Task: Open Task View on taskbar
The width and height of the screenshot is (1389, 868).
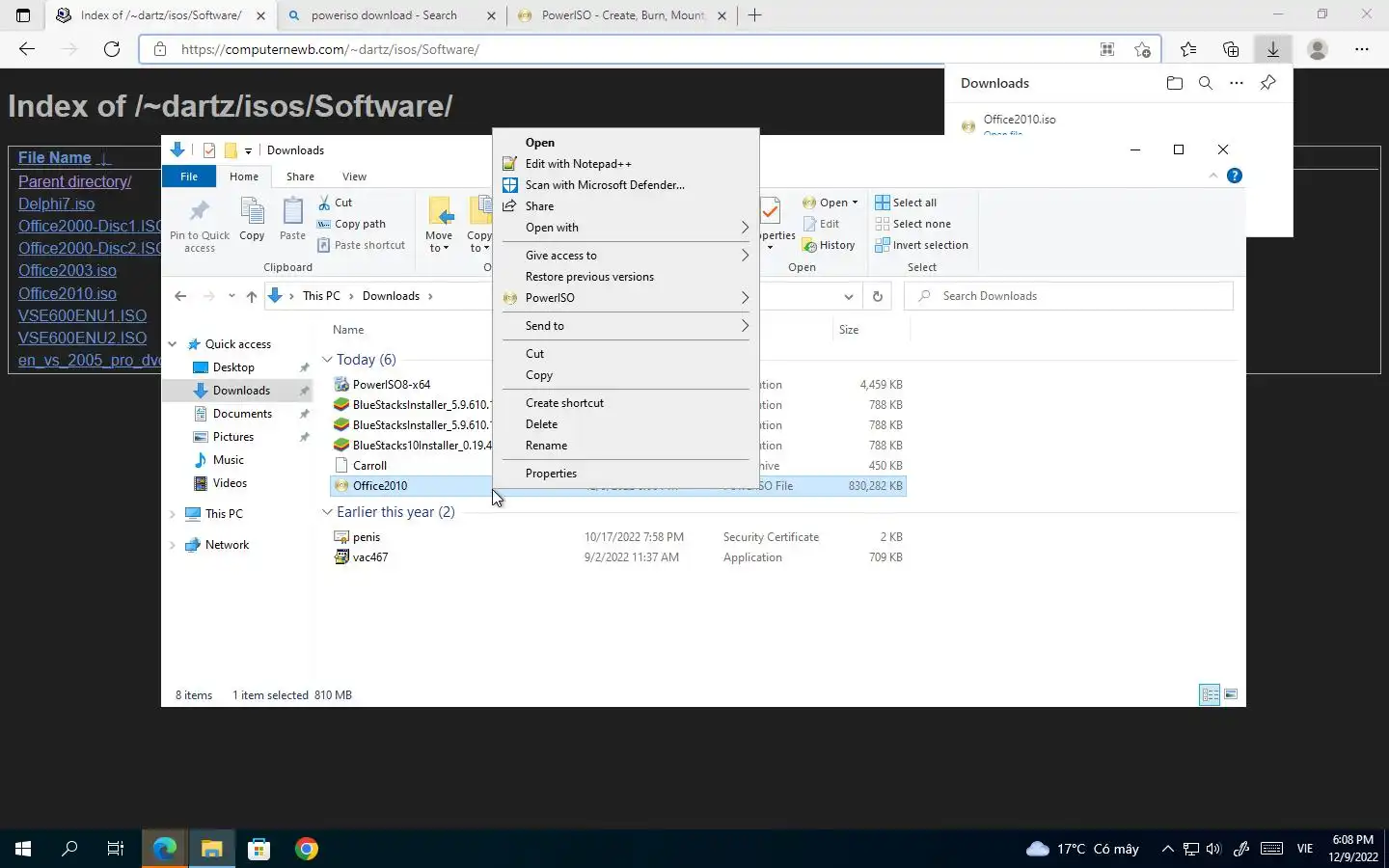Action: click(116, 849)
